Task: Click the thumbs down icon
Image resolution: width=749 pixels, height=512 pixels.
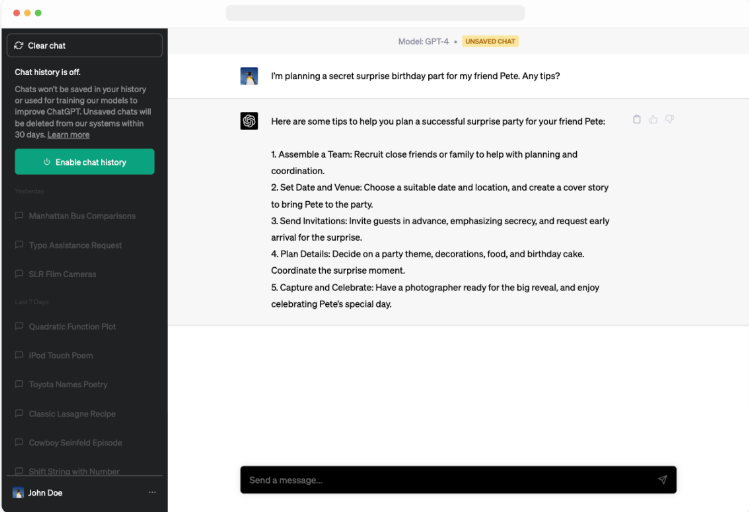Action: click(669, 120)
